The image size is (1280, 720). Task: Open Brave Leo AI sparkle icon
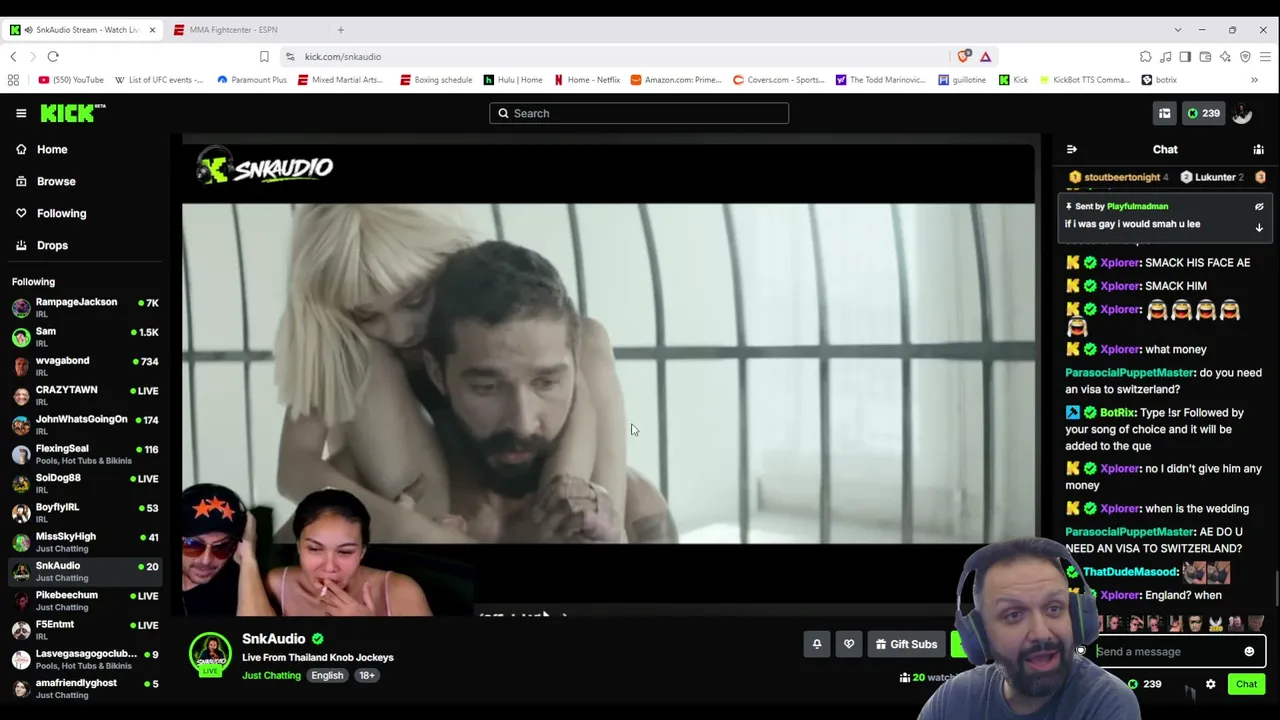pyautogui.click(x=1225, y=57)
